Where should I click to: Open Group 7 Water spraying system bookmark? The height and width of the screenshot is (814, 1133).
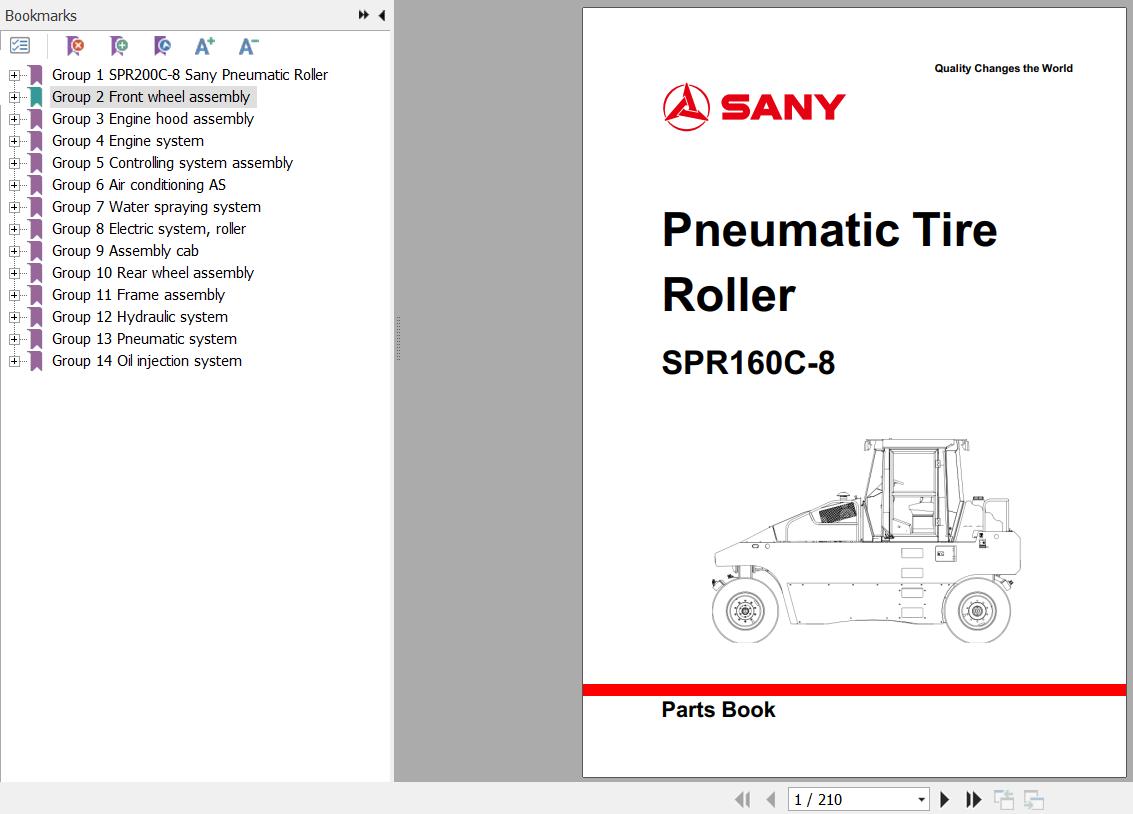156,207
